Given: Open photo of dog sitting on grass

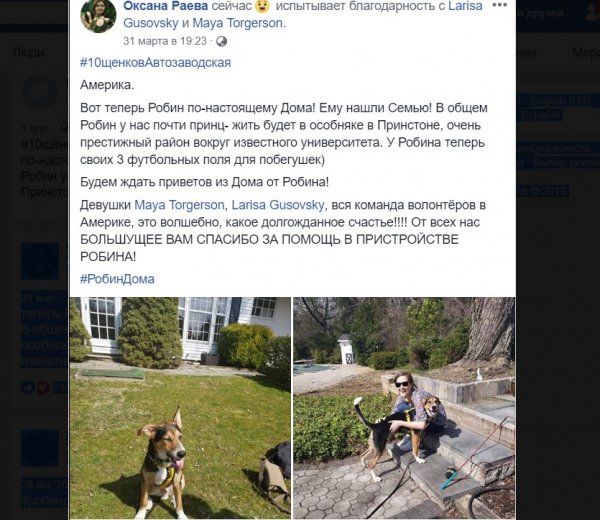Looking at the screenshot, I should (x=180, y=408).
